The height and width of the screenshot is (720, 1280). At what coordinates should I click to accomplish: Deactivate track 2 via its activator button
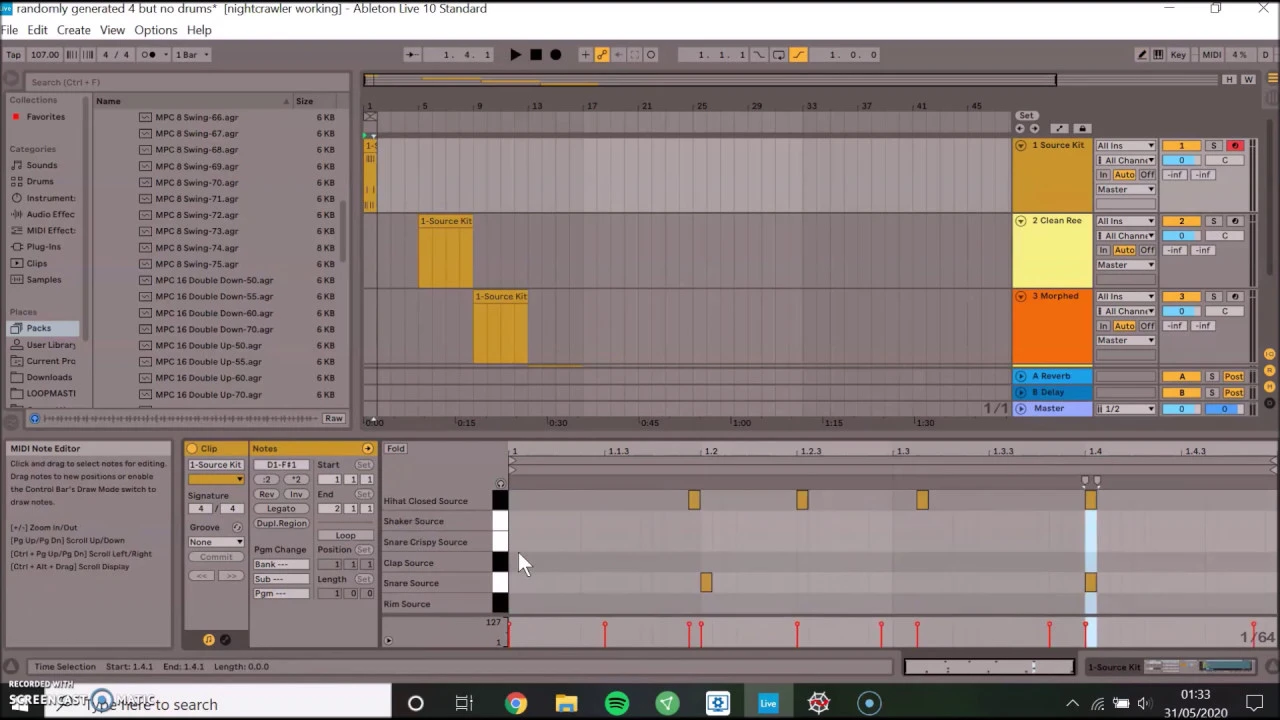click(1181, 221)
